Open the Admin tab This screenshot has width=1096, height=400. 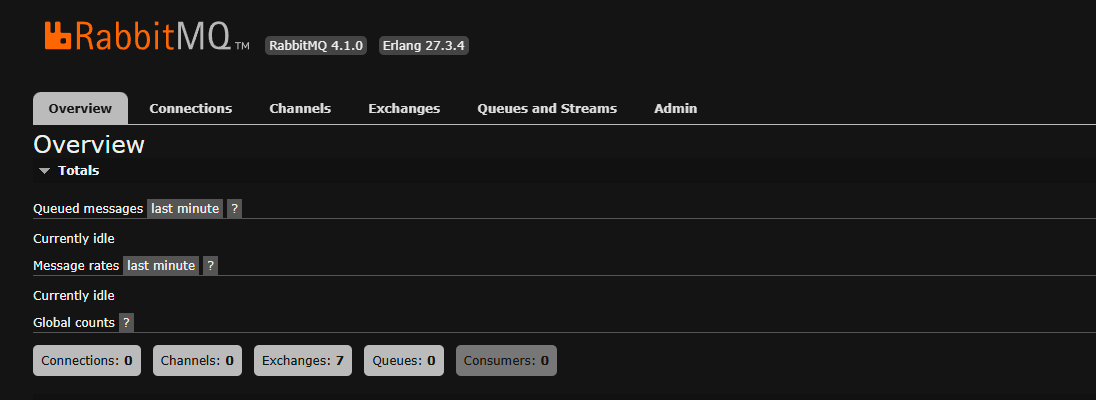coord(675,108)
